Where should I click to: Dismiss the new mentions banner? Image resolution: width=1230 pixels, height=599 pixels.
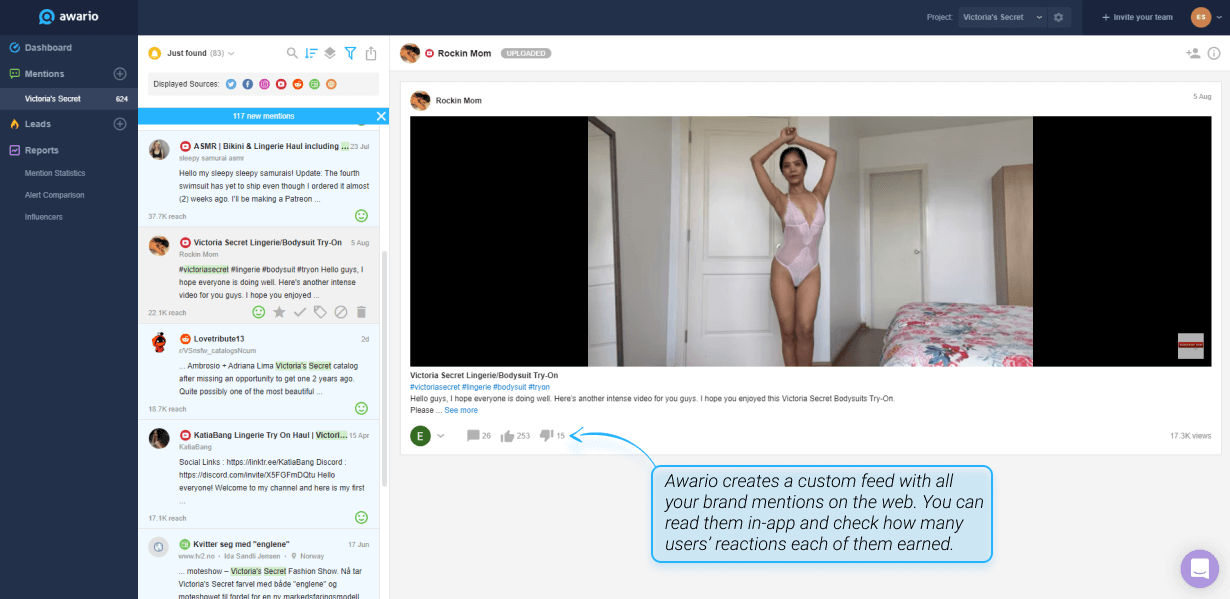pos(381,116)
